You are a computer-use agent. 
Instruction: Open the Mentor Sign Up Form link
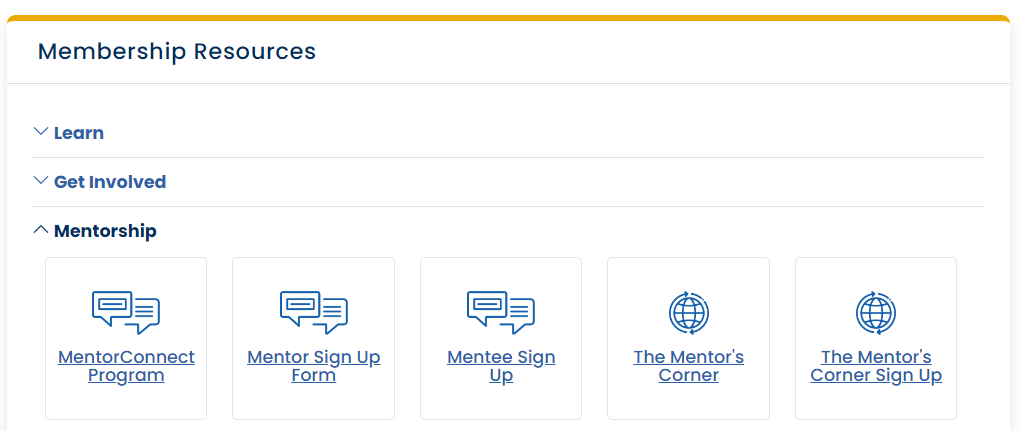click(314, 366)
